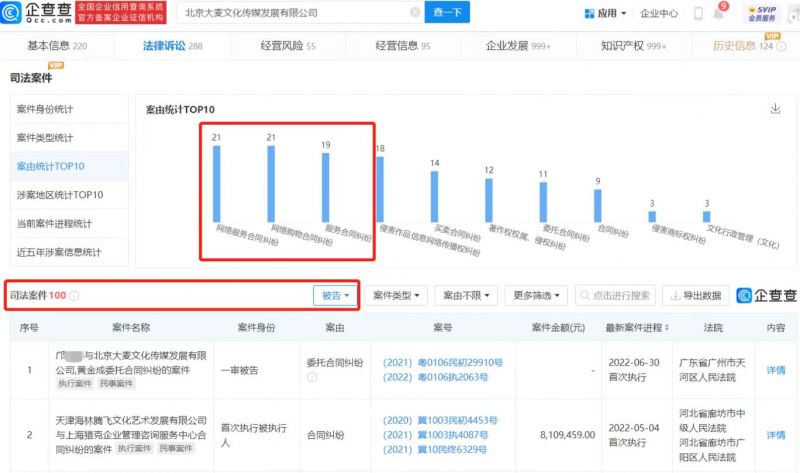The width and height of the screenshot is (800, 473).
Task: Open the 案件类型 filter dropdown
Action: point(396,295)
